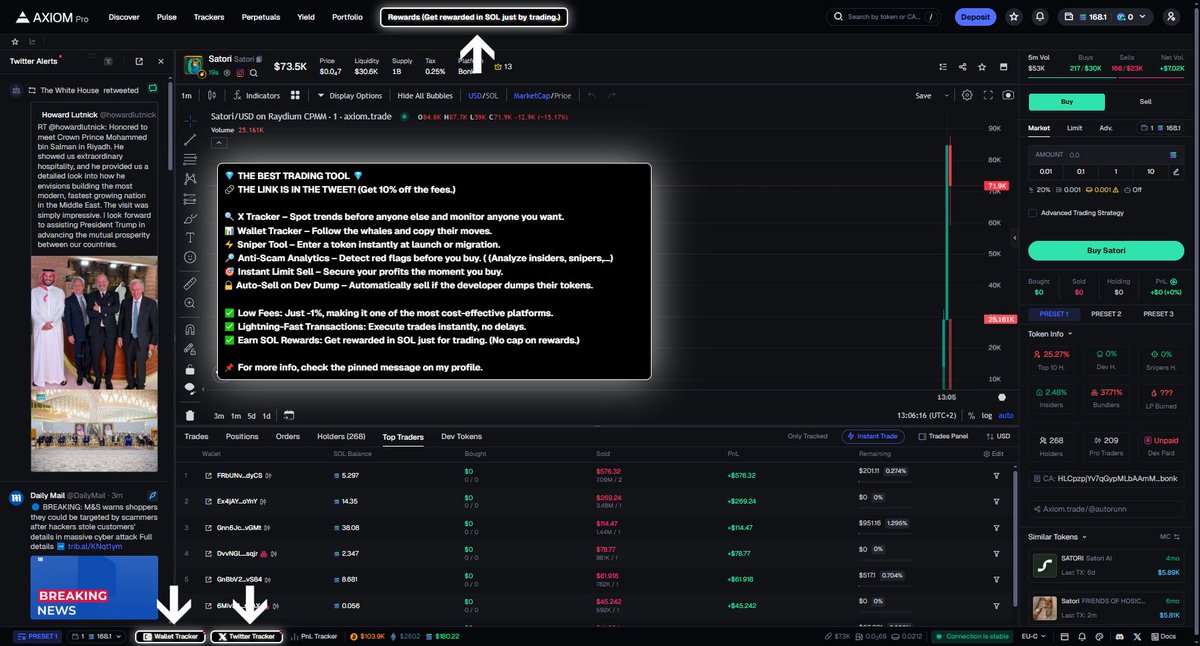Open user account profile icon
Image resolution: width=1200 pixels, height=646 pixels.
coord(1171,17)
